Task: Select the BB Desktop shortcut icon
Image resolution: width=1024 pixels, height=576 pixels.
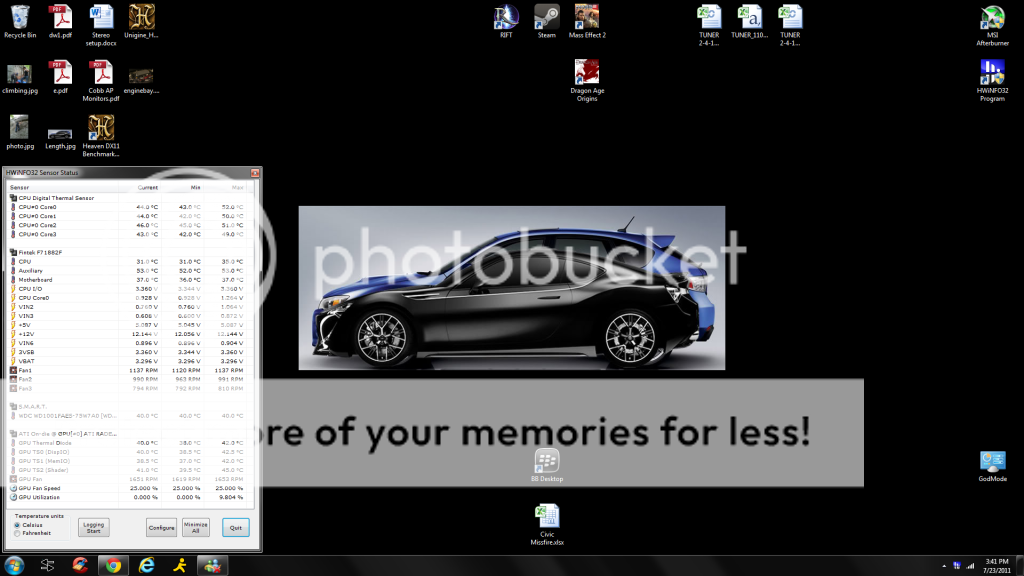Action: coord(547,466)
